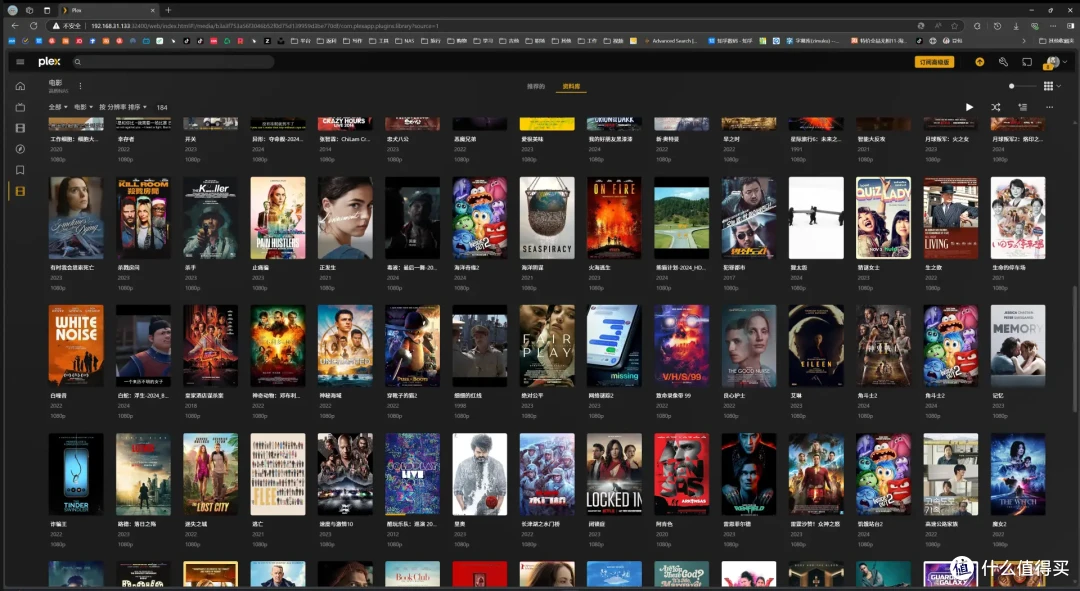Open the browser history icon
Viewport: 1080px width, 591px height.
tap(997, 25)
